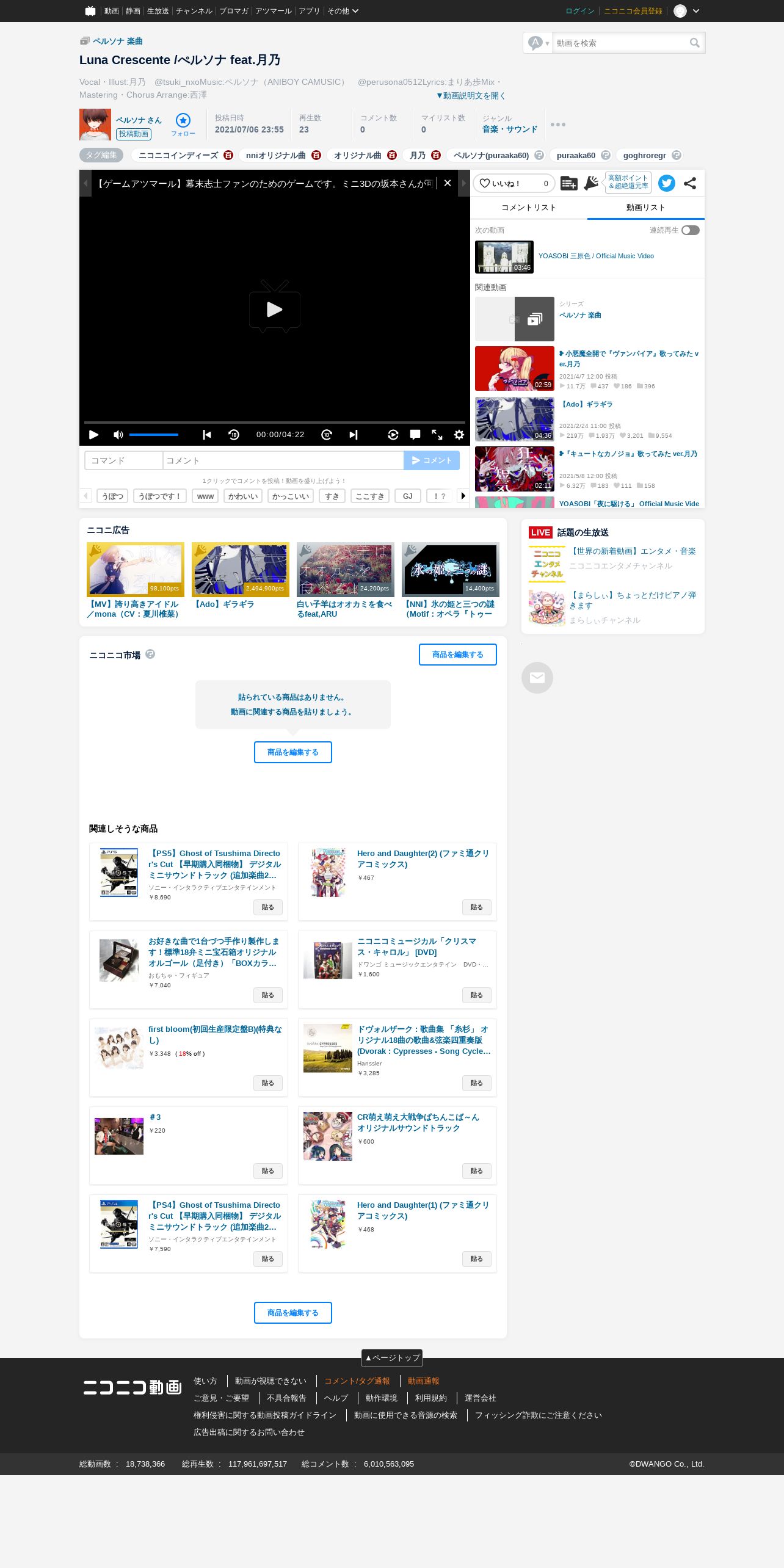
Task: Click the ニコニコ会員登録 link
Action: 633,11
